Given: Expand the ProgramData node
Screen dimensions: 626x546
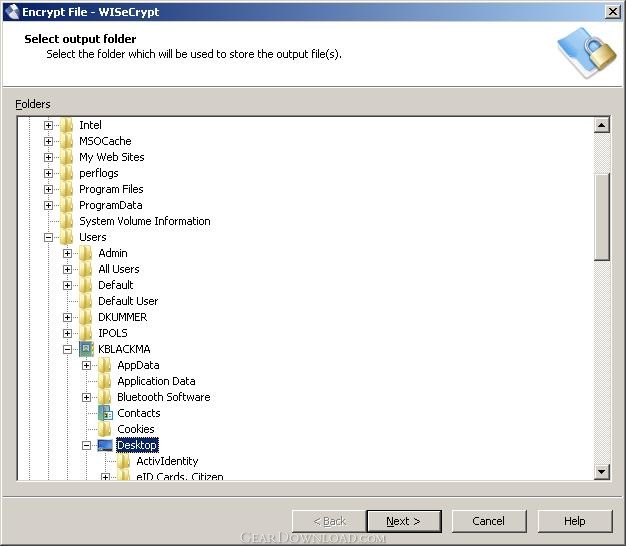Looking at the screenshot, I should pos(48,205).
